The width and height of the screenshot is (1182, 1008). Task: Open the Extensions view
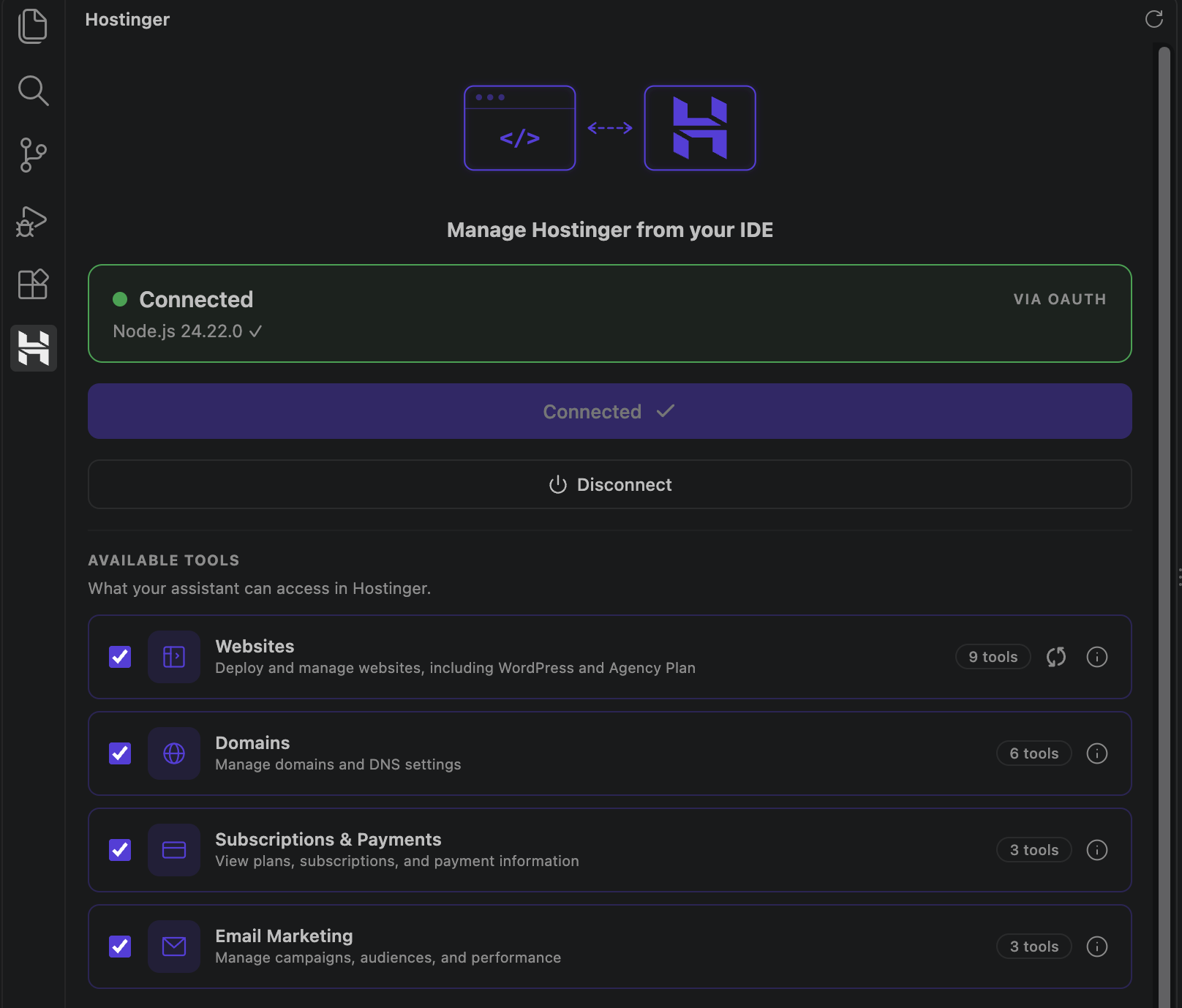pos(33,284)
